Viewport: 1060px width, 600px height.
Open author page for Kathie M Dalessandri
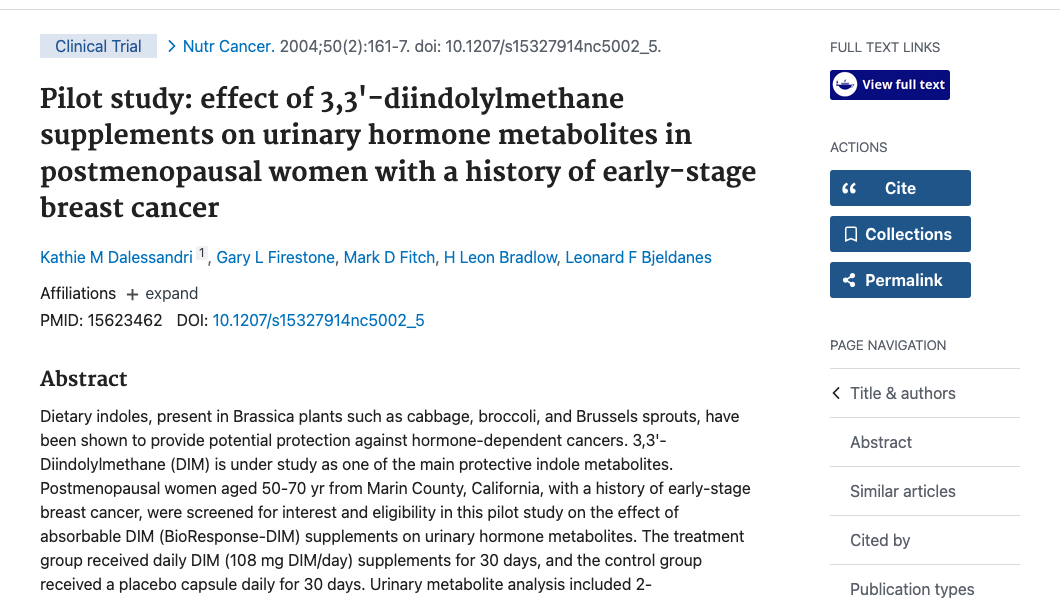point(116,257)
